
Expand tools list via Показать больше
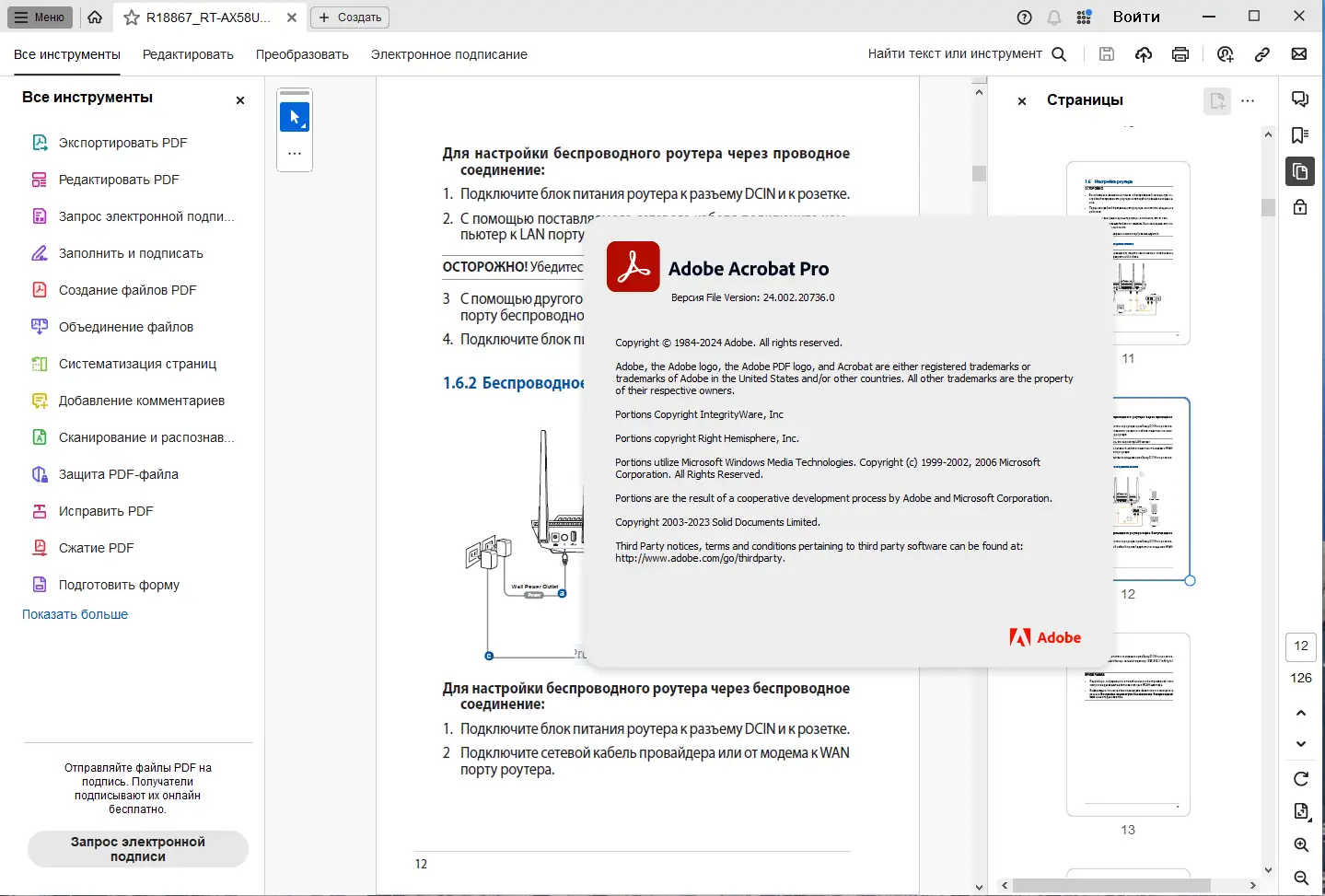click(75, 614)
